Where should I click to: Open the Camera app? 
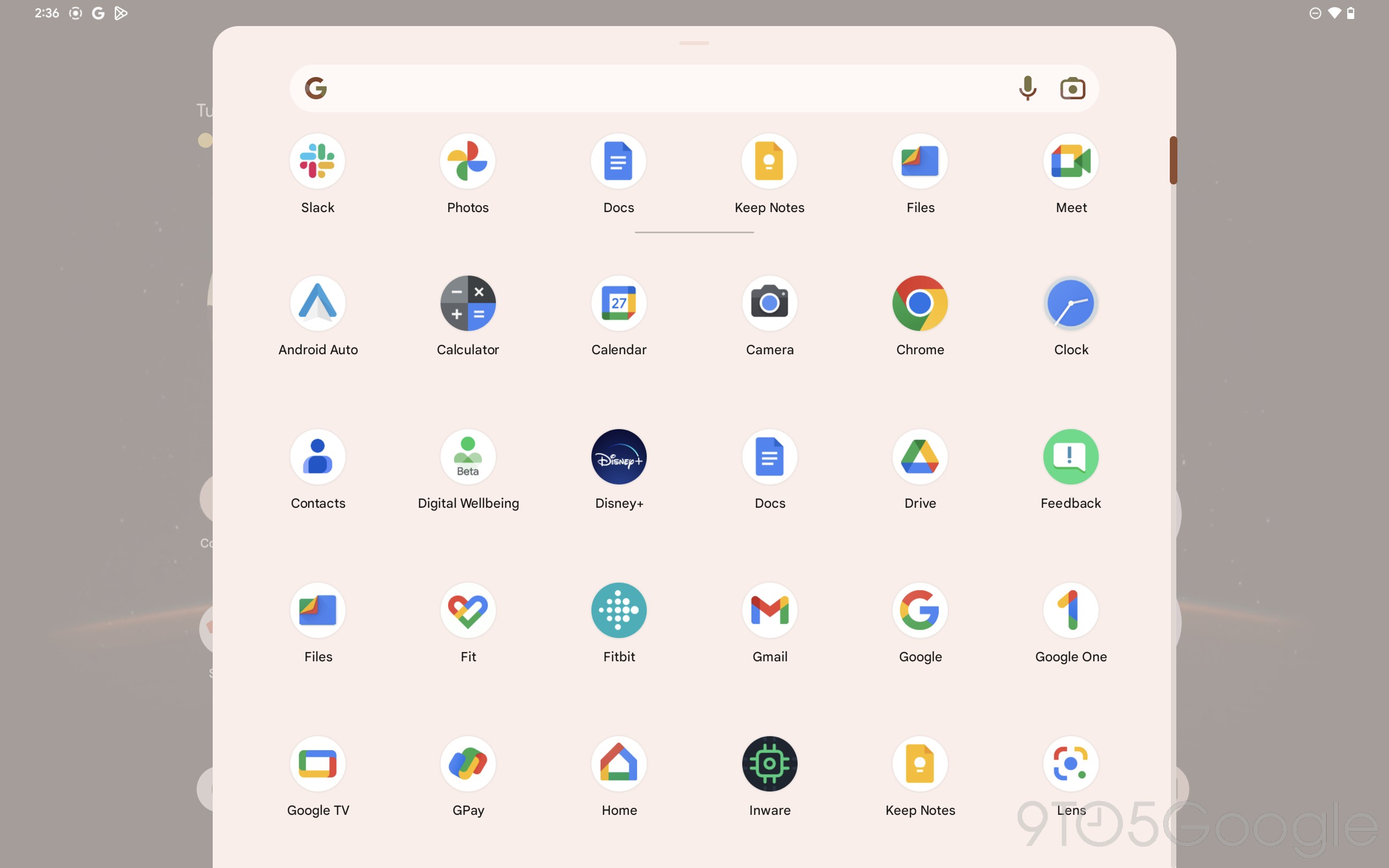(769, 303)
